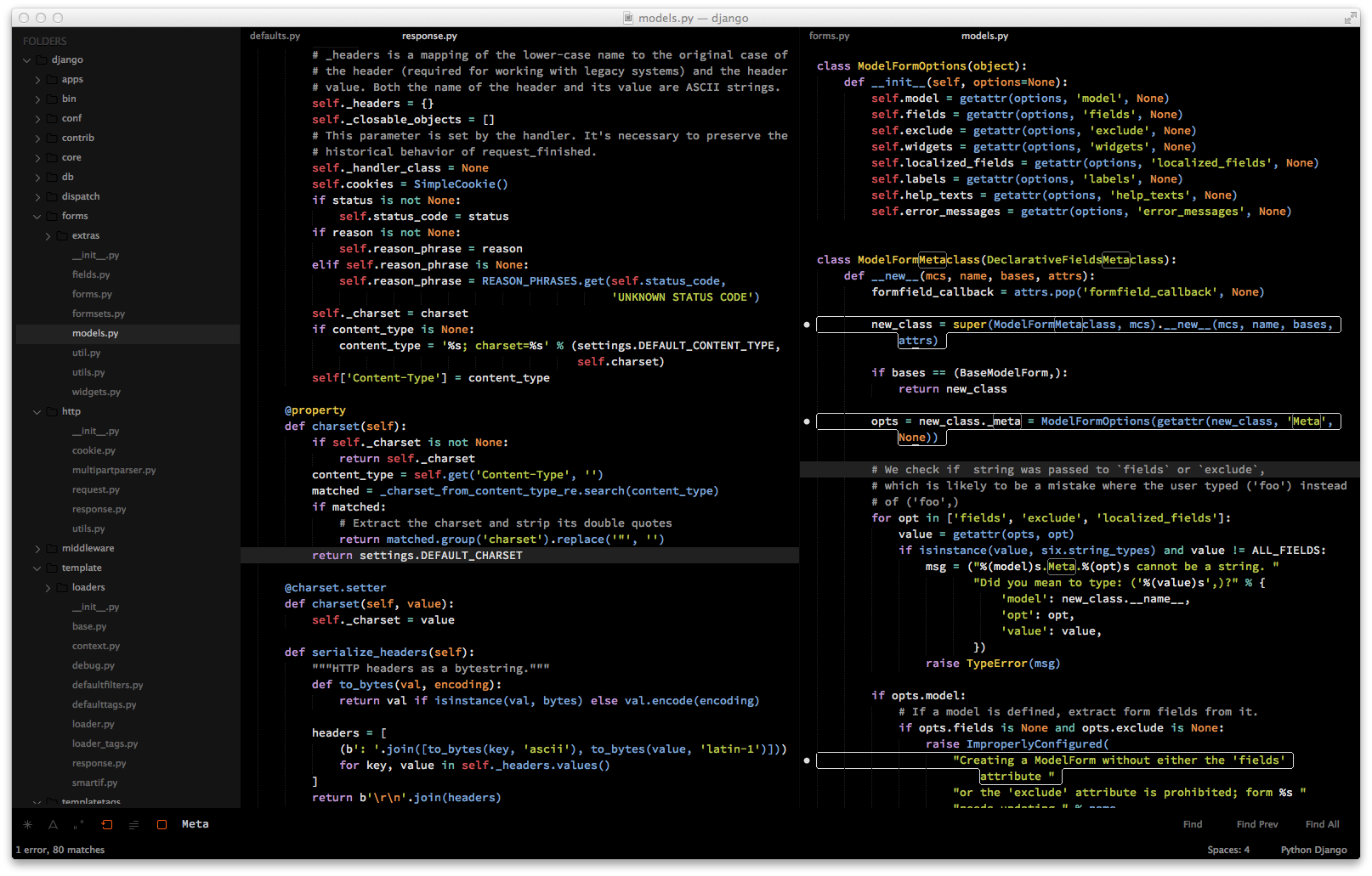Expand the apps folder arrow

pos(37,80)
